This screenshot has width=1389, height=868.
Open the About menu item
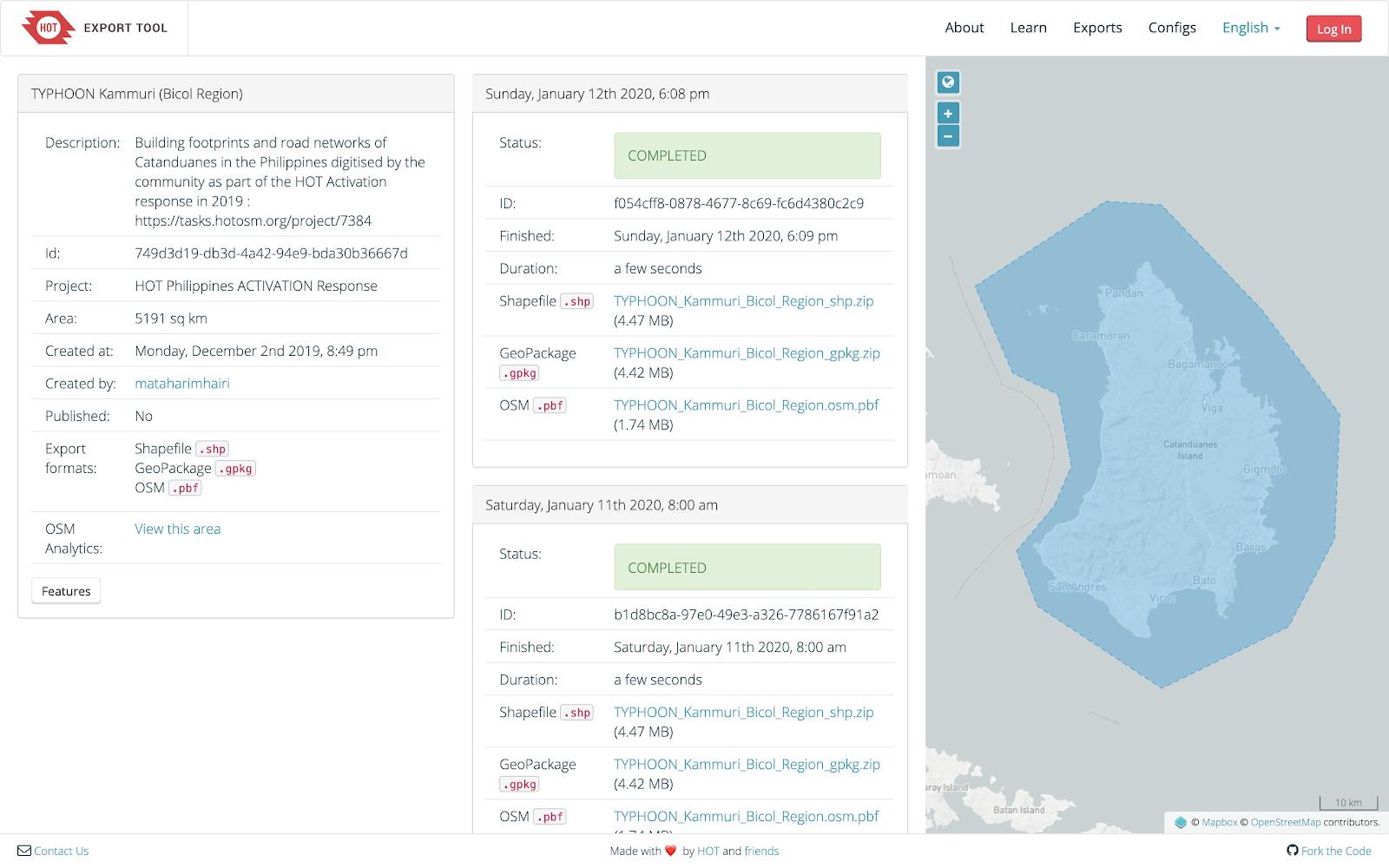coord(964,28)
